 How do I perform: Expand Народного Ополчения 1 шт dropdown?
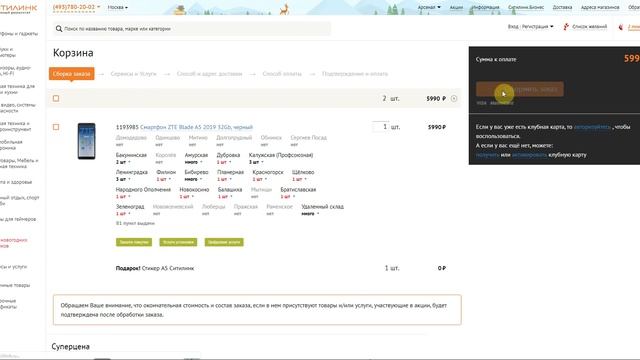[x=123, y=197]
